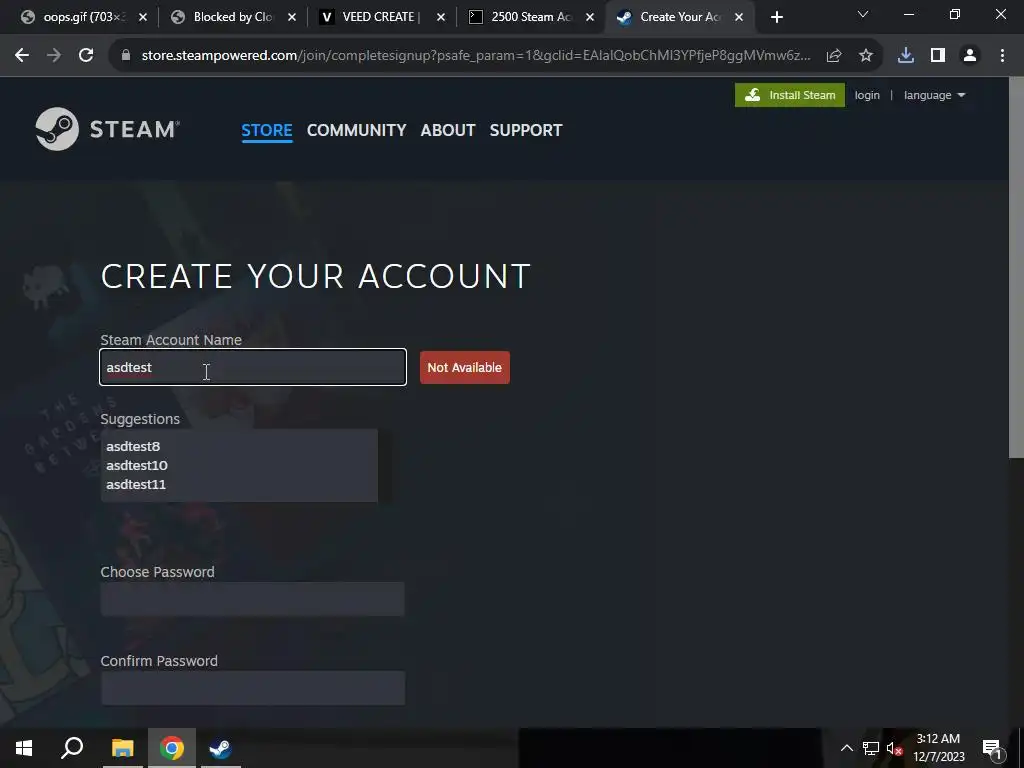1024x768 pixels.
Task: Open COMMUNITY in Steam navigation
Action: click(x=357, y=130)
